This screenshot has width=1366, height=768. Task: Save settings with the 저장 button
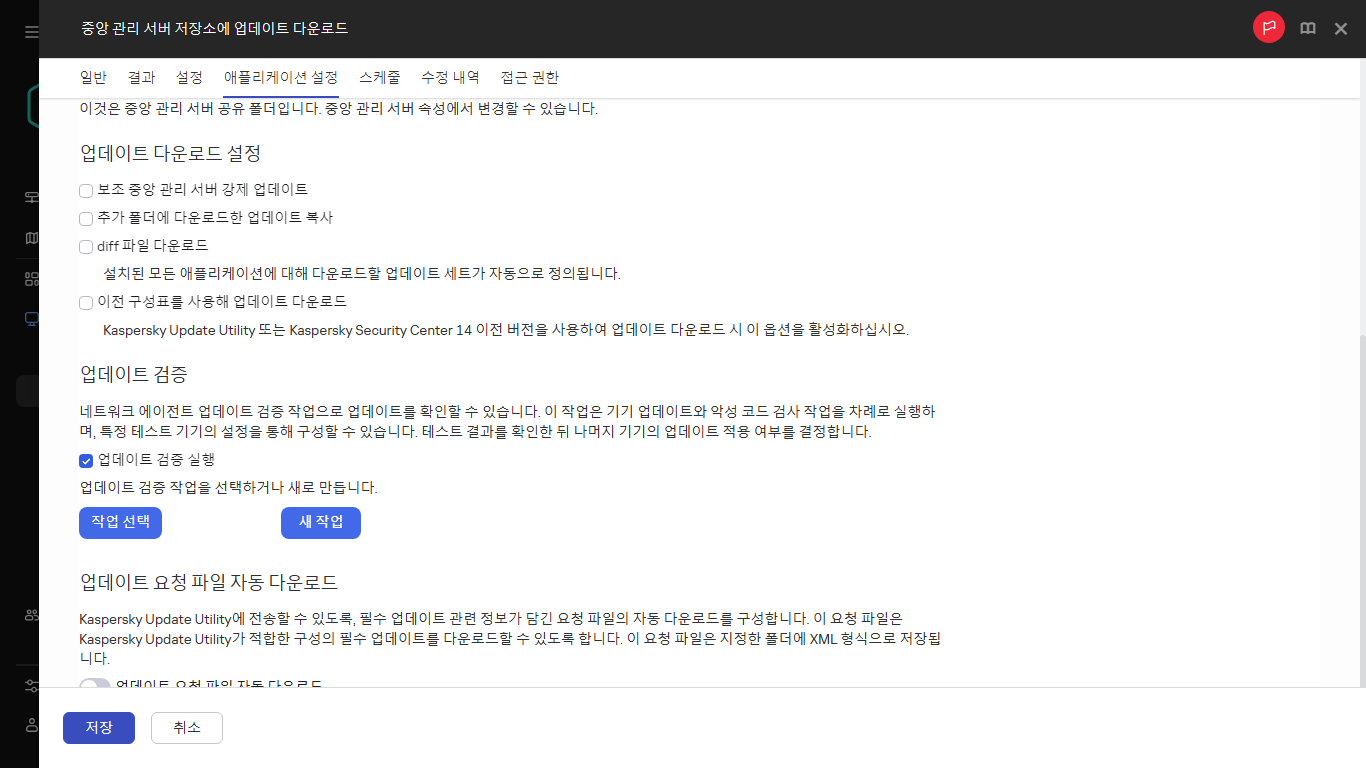[x=98, y=728]
